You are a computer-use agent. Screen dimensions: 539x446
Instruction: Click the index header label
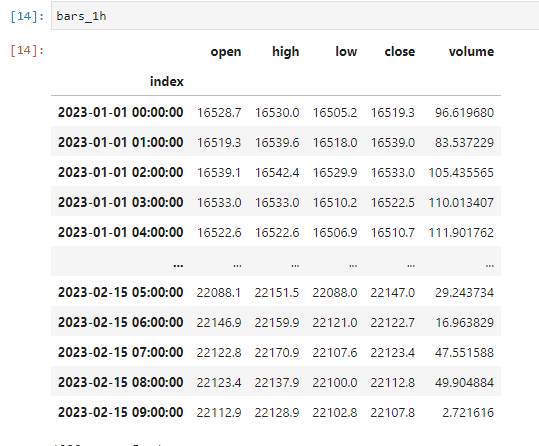(167, 81)
